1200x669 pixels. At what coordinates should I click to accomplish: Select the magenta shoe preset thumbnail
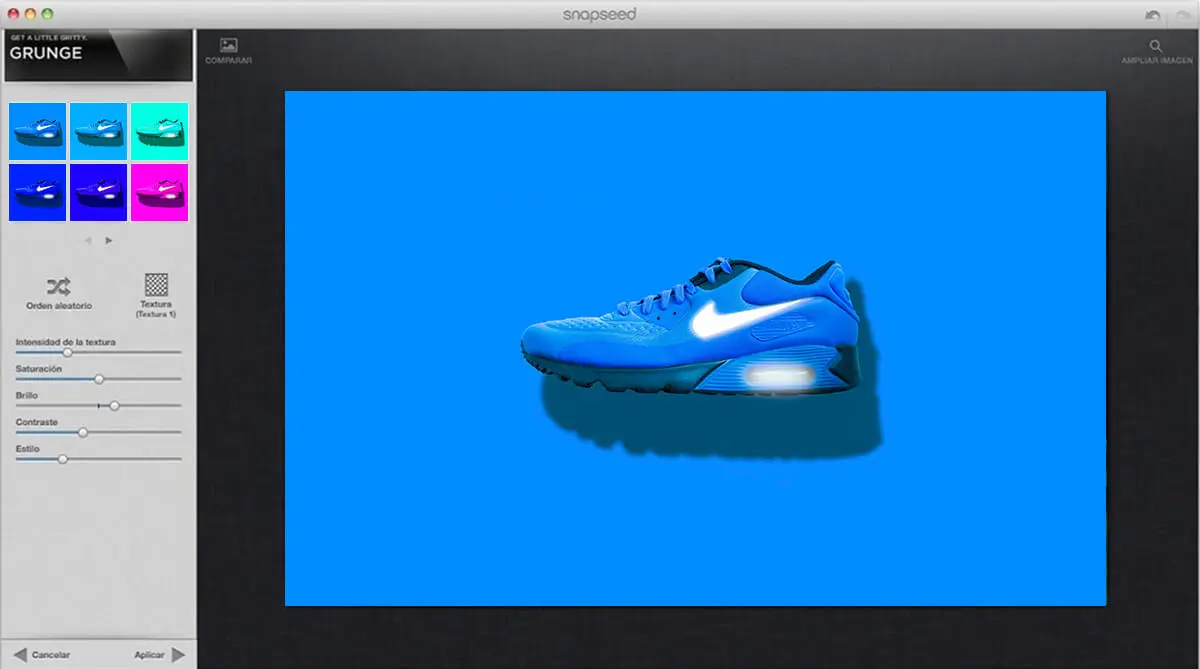159,192
